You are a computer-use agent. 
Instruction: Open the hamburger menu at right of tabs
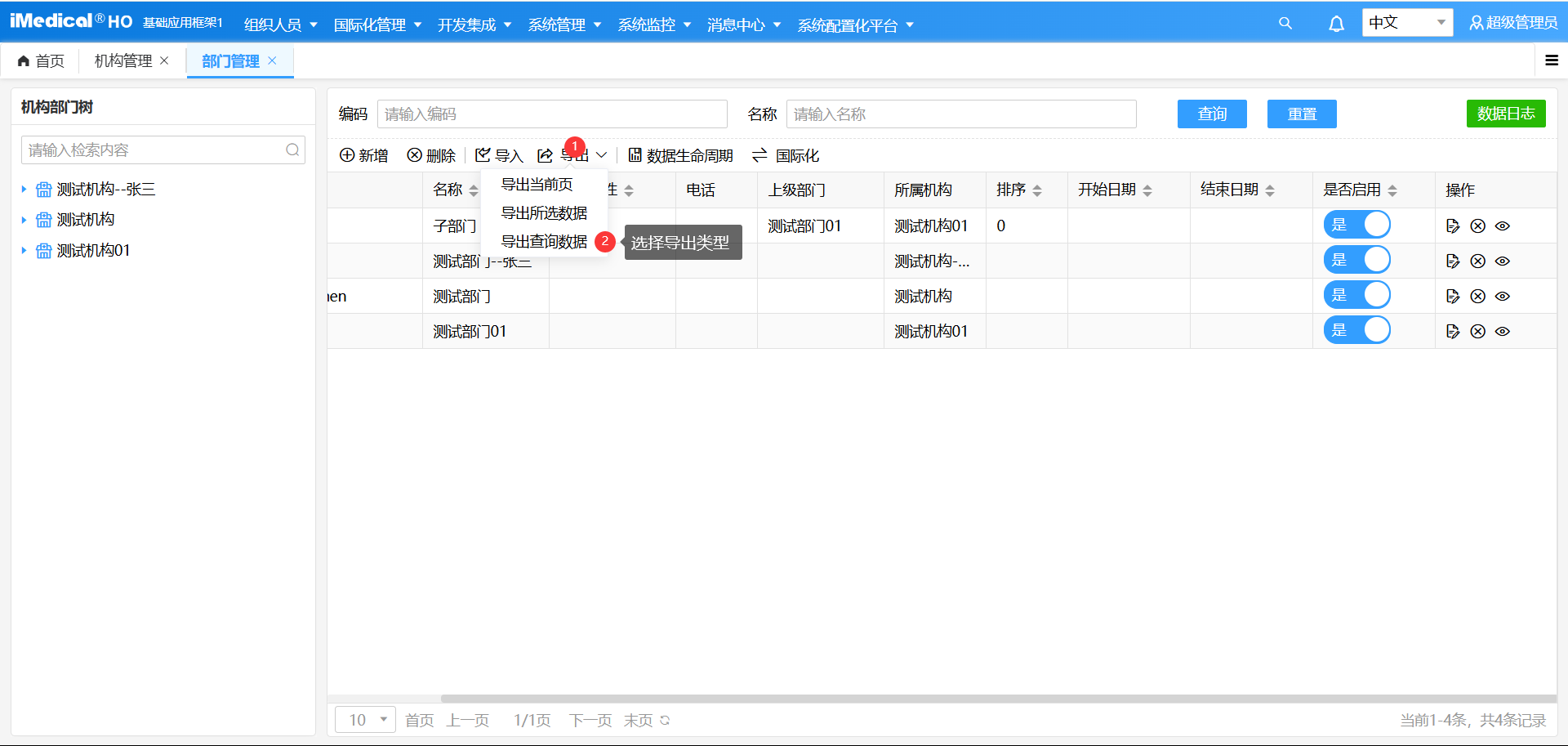point(1552,60)
